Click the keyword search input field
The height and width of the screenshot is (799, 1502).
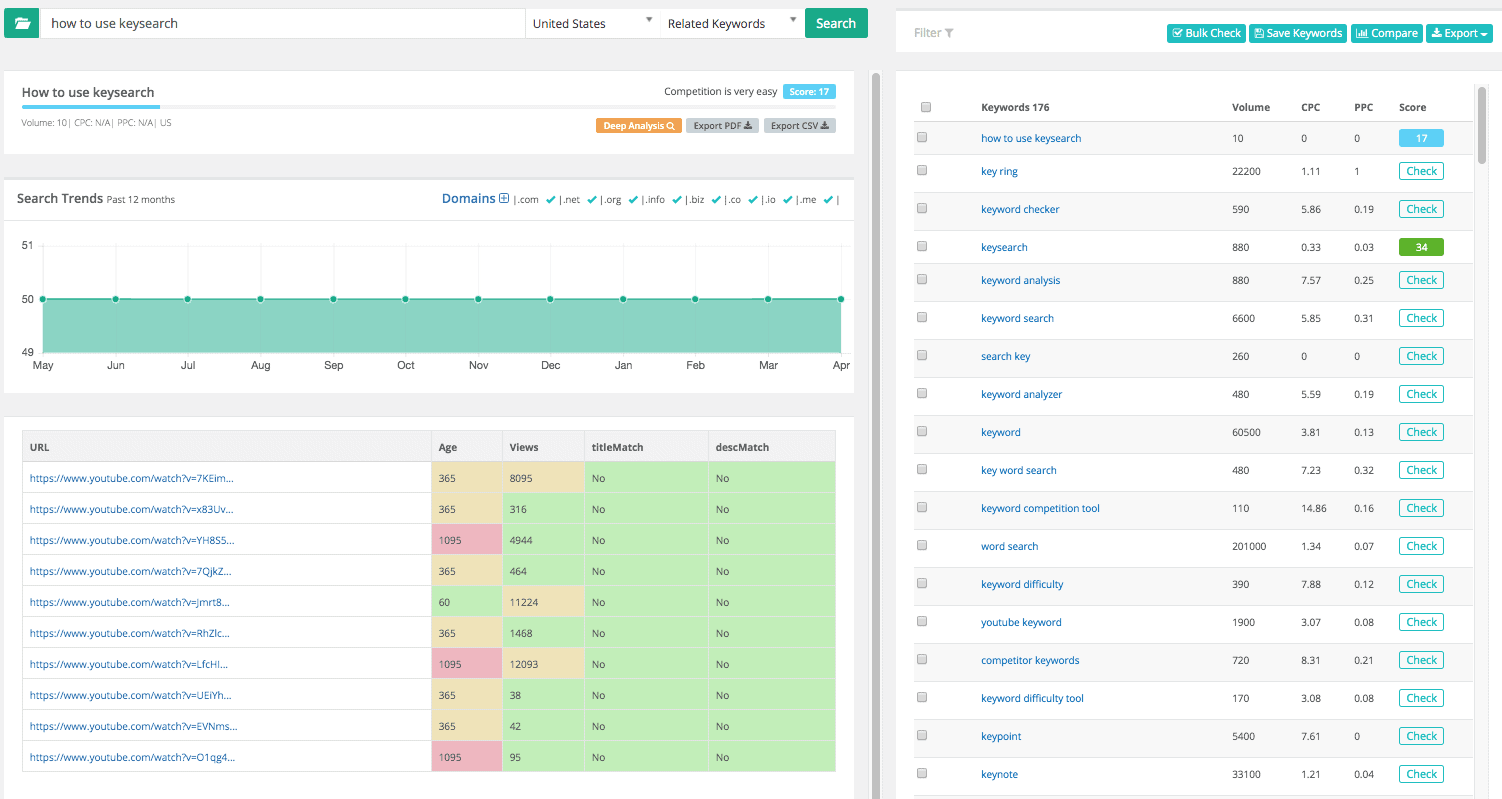283,23
